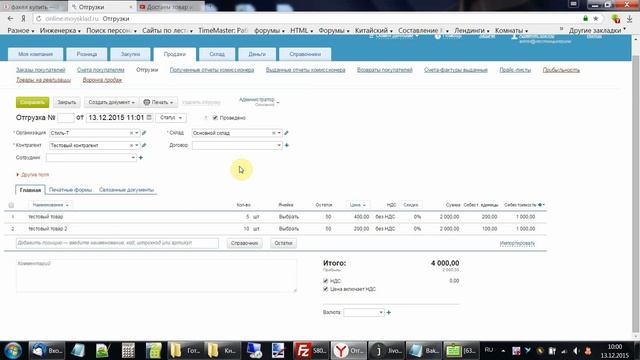This screenshot has width=640, height=360.
Task: Open the Цена column dropdown
Action: point(358,205)
